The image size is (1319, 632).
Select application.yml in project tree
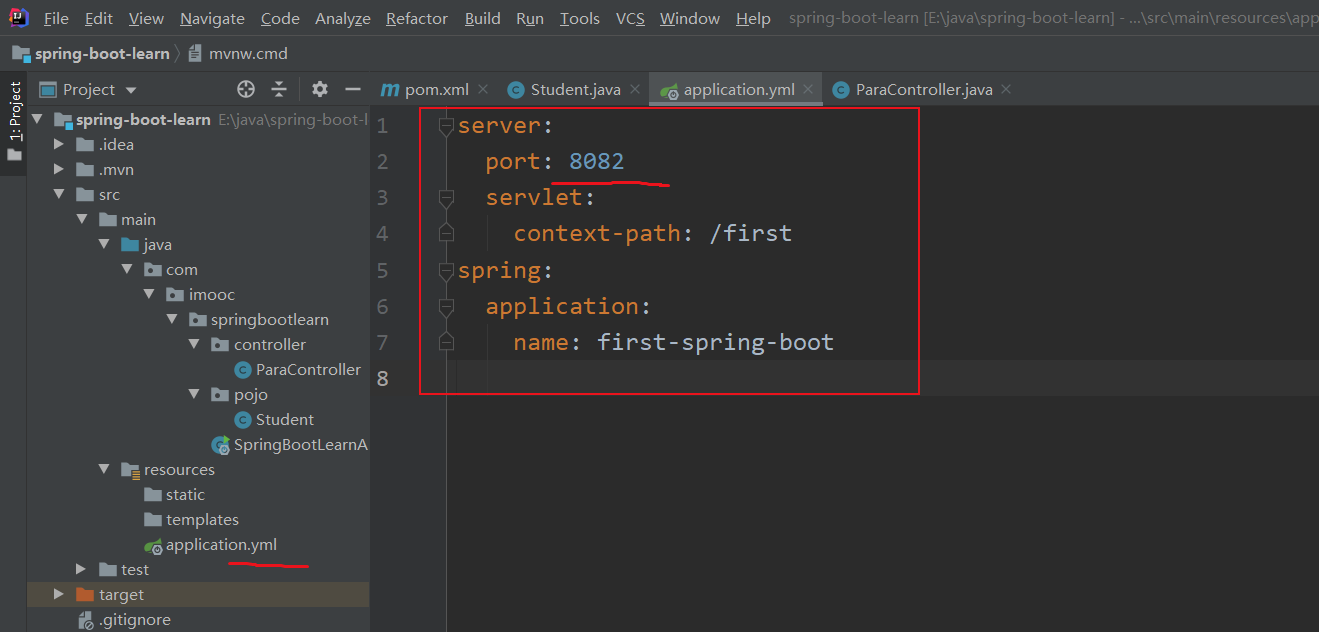tap(211, 544)
